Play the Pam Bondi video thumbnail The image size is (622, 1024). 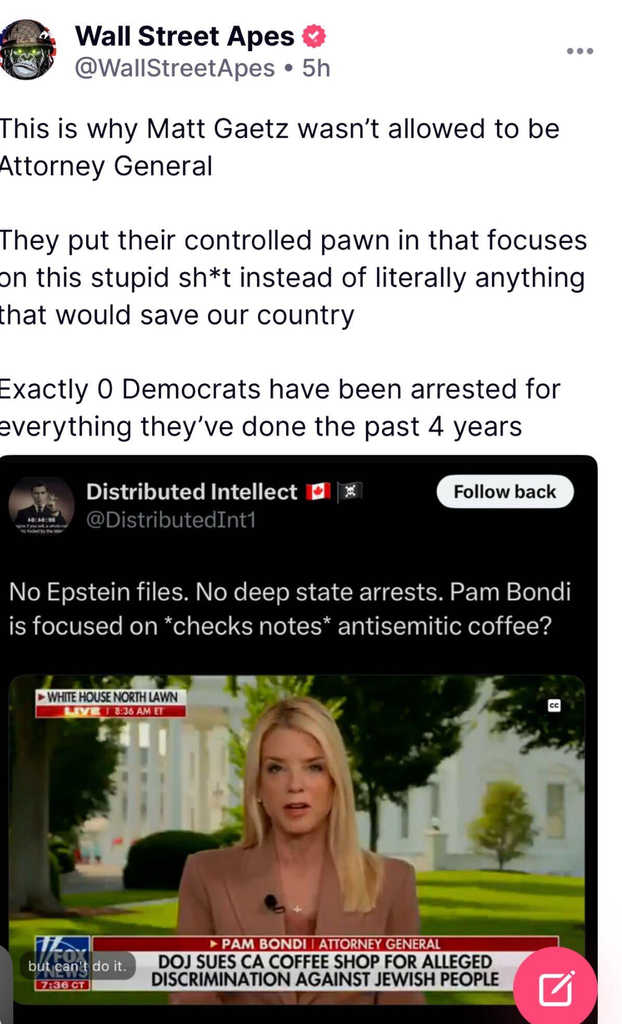297,839
